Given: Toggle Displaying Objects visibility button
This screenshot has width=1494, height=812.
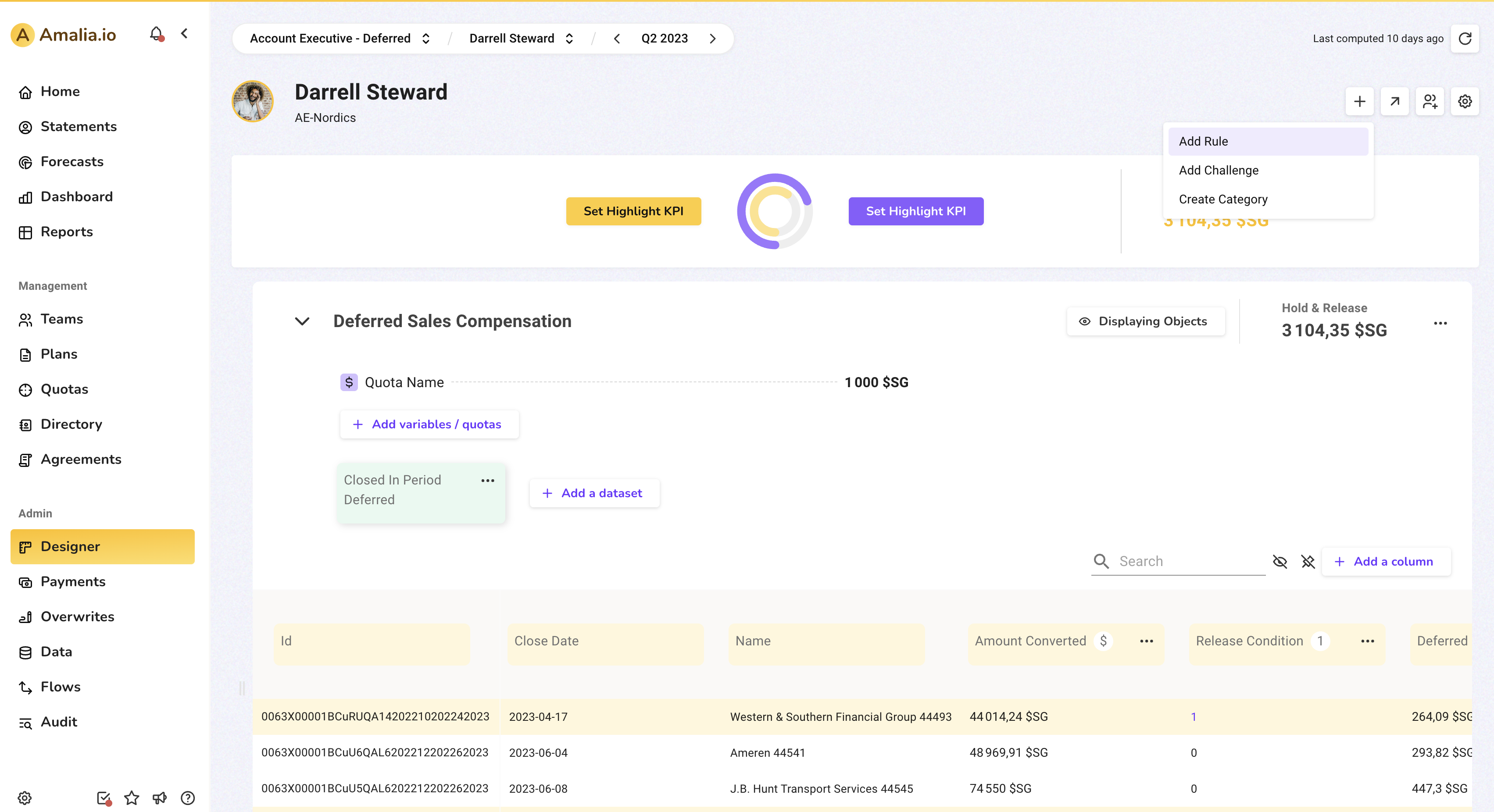Looking at the screenshot, I should [1145, 321].
